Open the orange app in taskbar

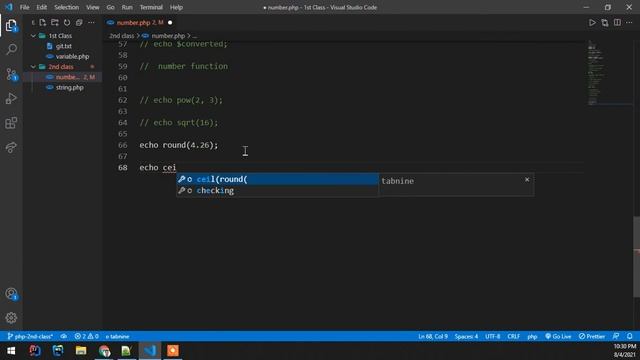(173, 351)
